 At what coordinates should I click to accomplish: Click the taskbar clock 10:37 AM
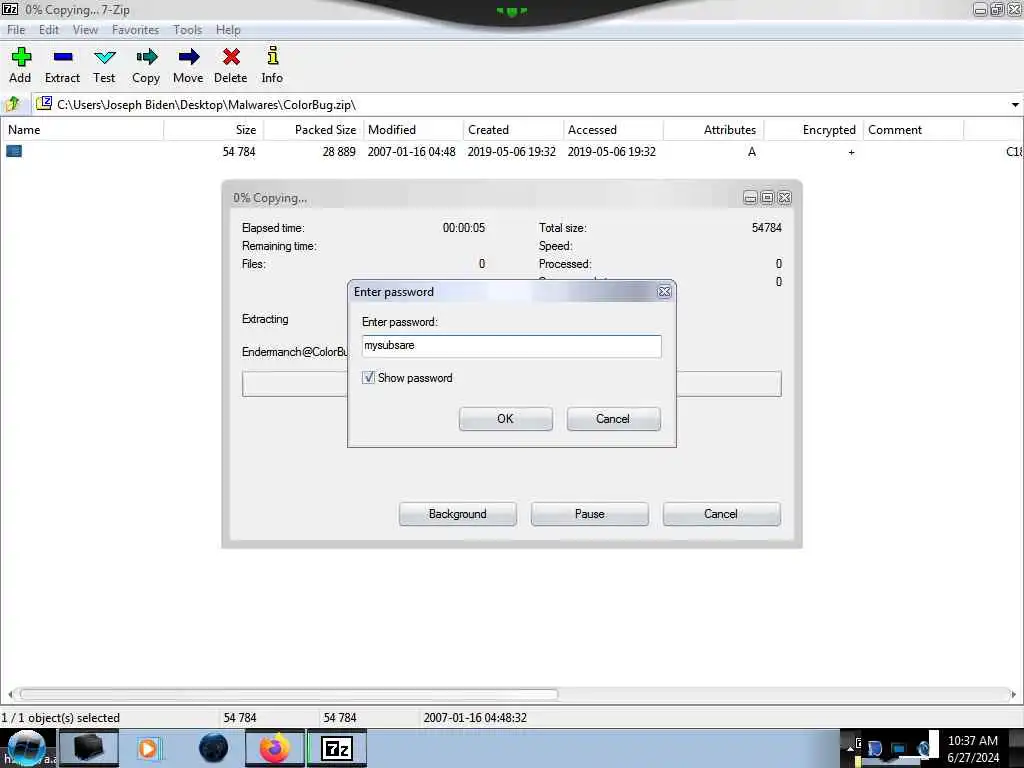[972, 741]
